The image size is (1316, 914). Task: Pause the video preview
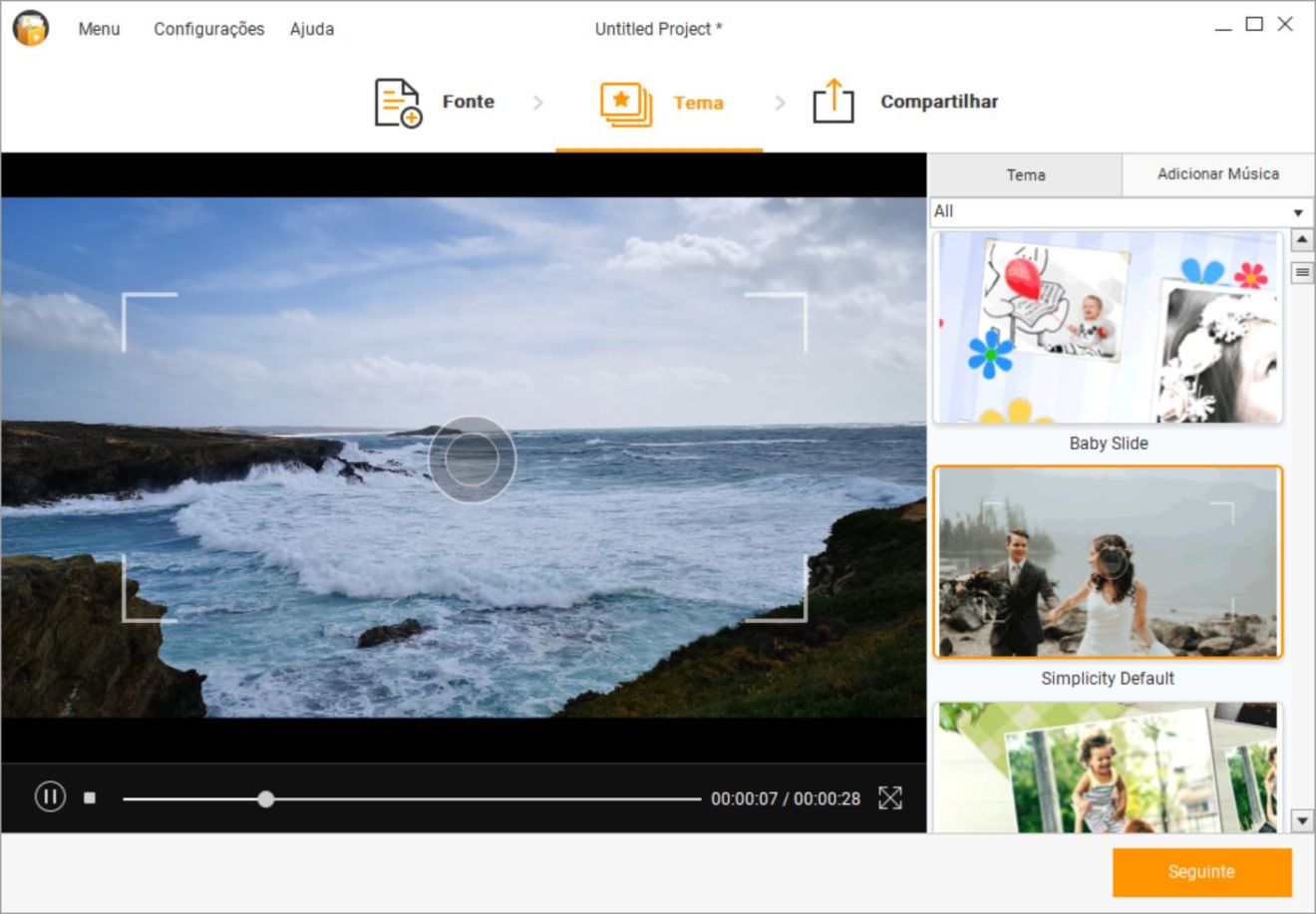49,796
